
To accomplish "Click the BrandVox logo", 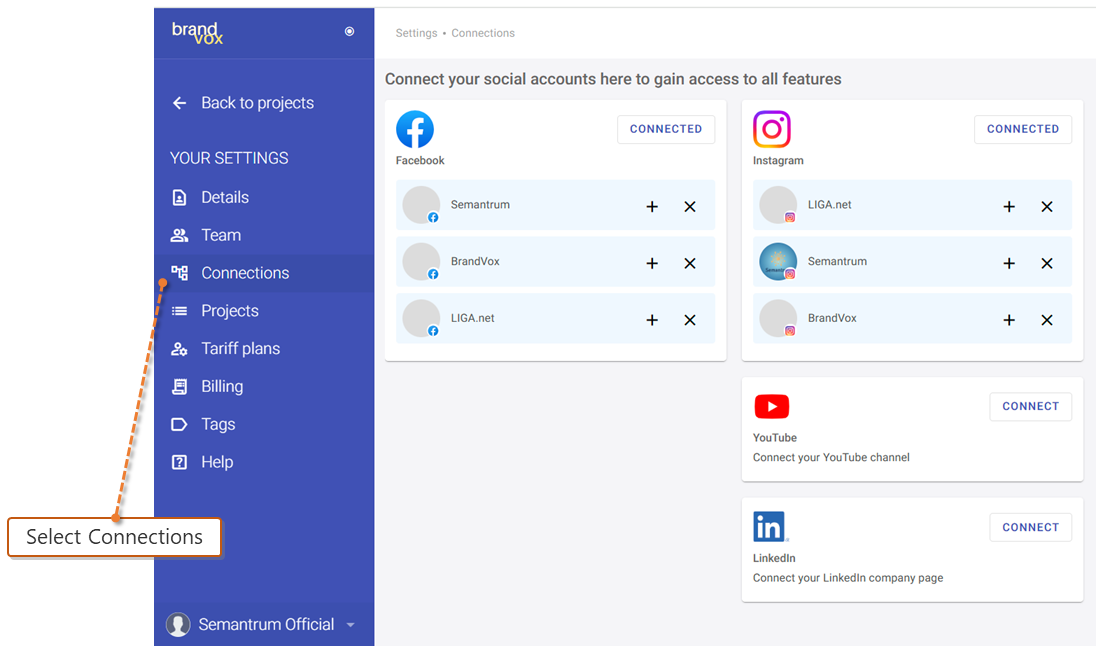I will [197, 32].
